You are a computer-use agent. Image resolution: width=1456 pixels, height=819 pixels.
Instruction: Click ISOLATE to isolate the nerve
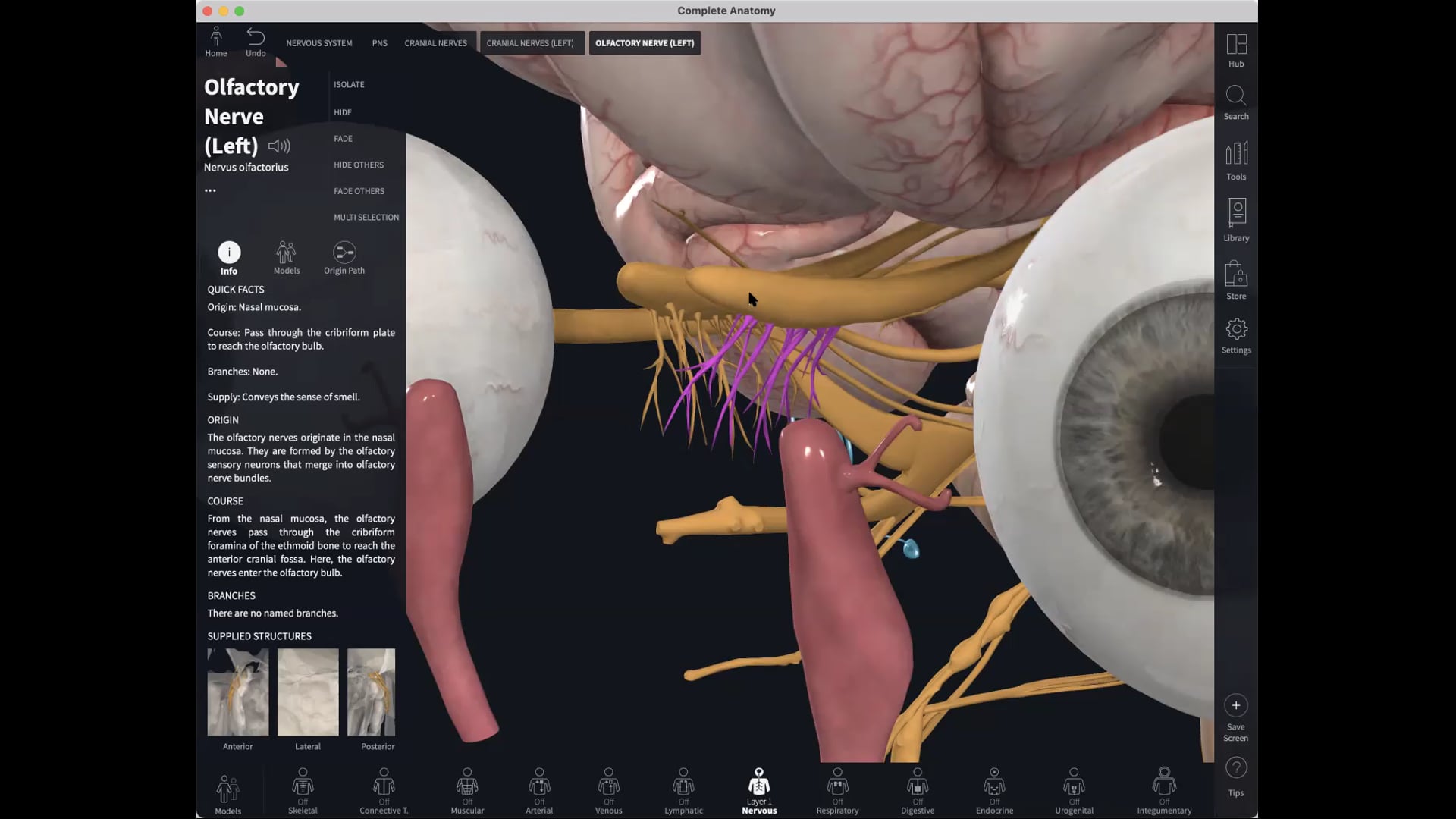349,84
